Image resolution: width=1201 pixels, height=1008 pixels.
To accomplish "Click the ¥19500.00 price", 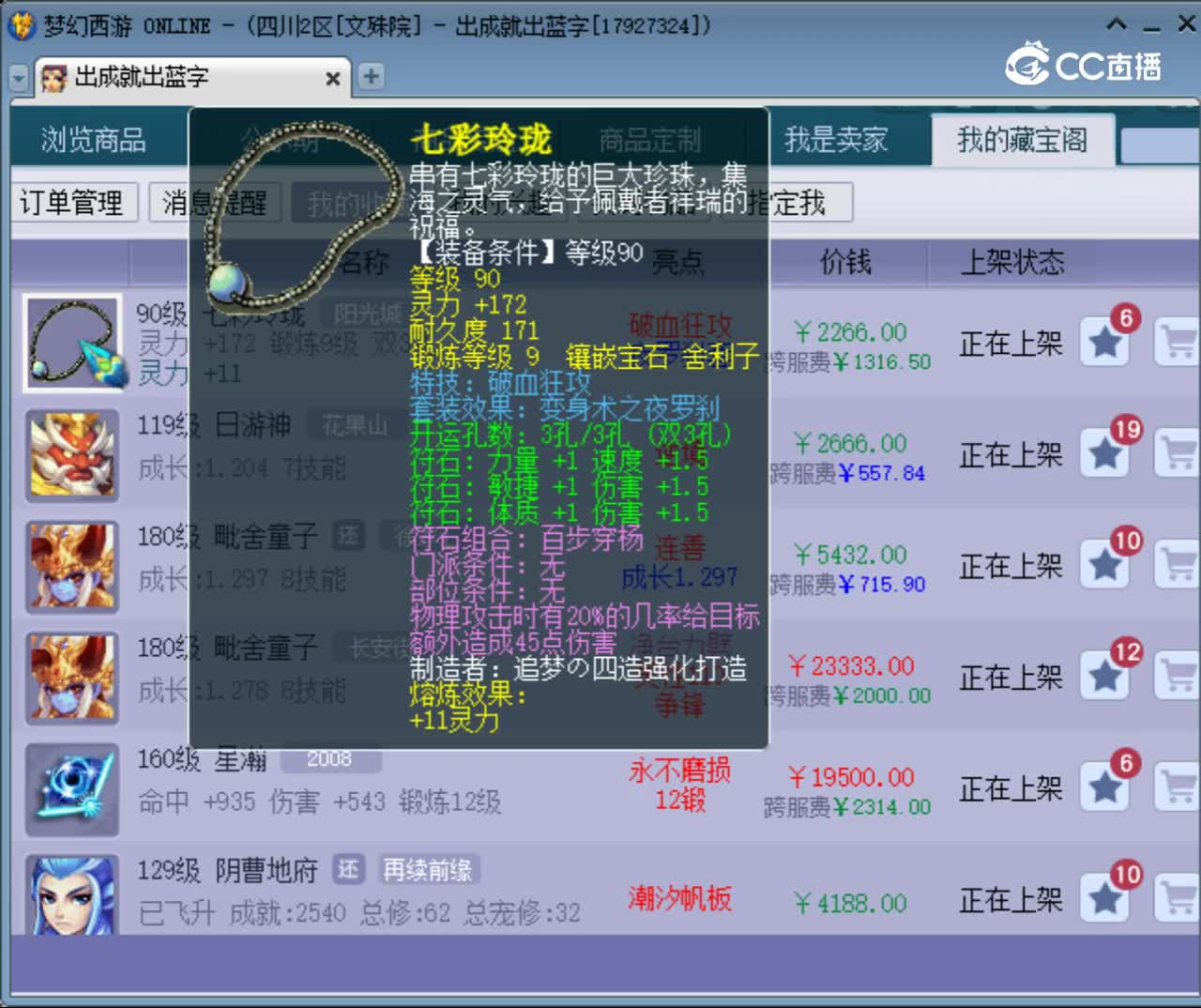I will click(851, 777).
